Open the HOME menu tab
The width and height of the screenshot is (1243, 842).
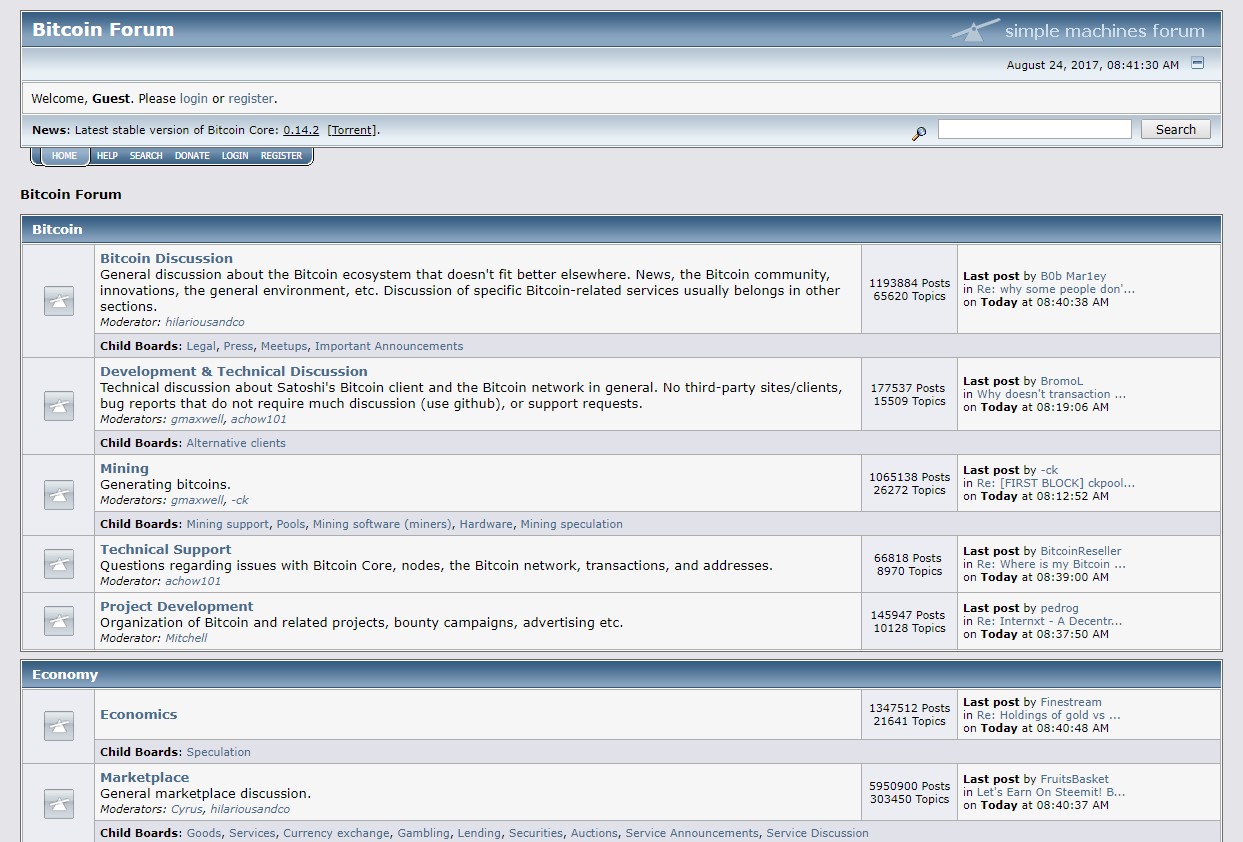(64, 156)
